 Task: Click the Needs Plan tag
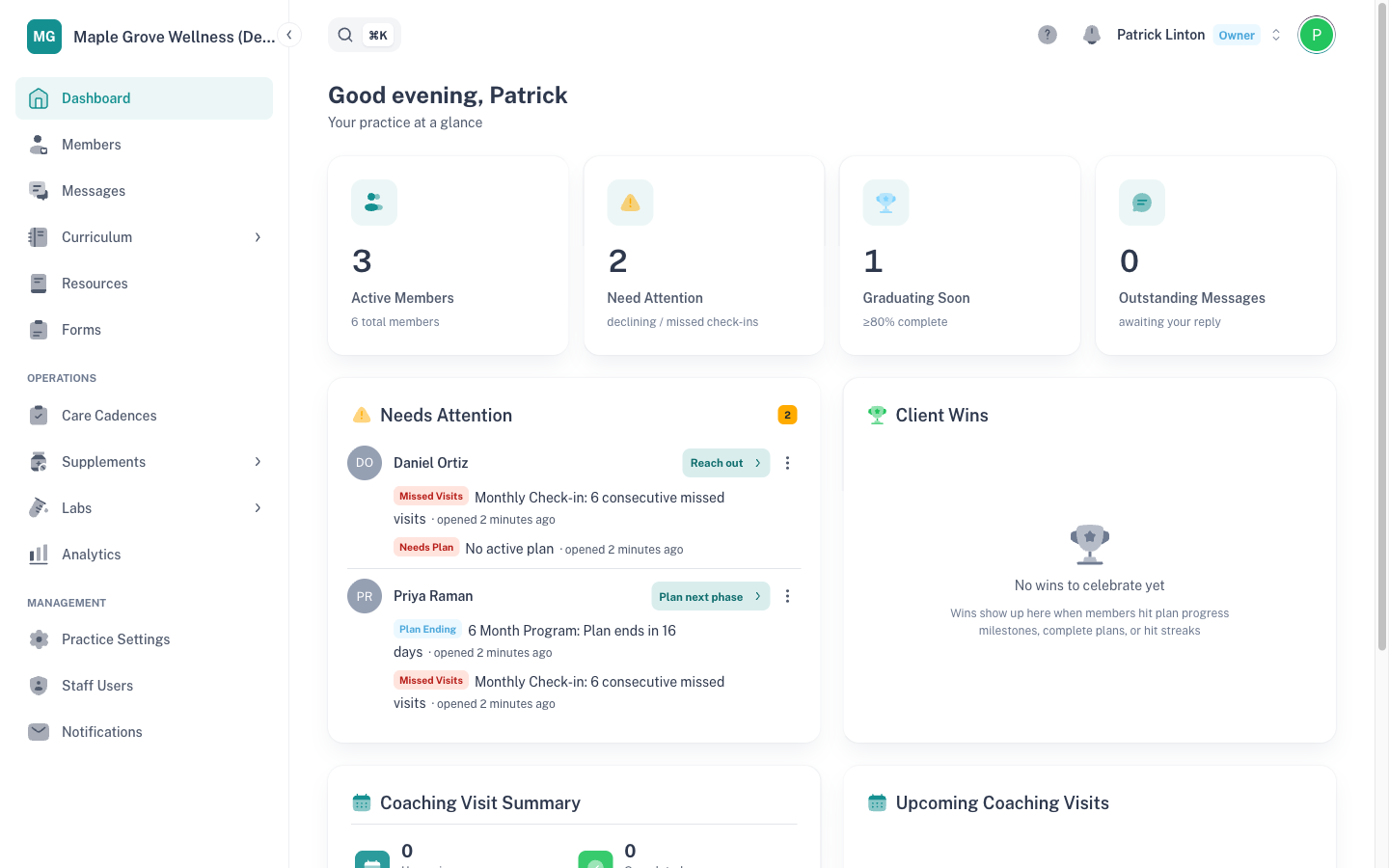[426, 547]
